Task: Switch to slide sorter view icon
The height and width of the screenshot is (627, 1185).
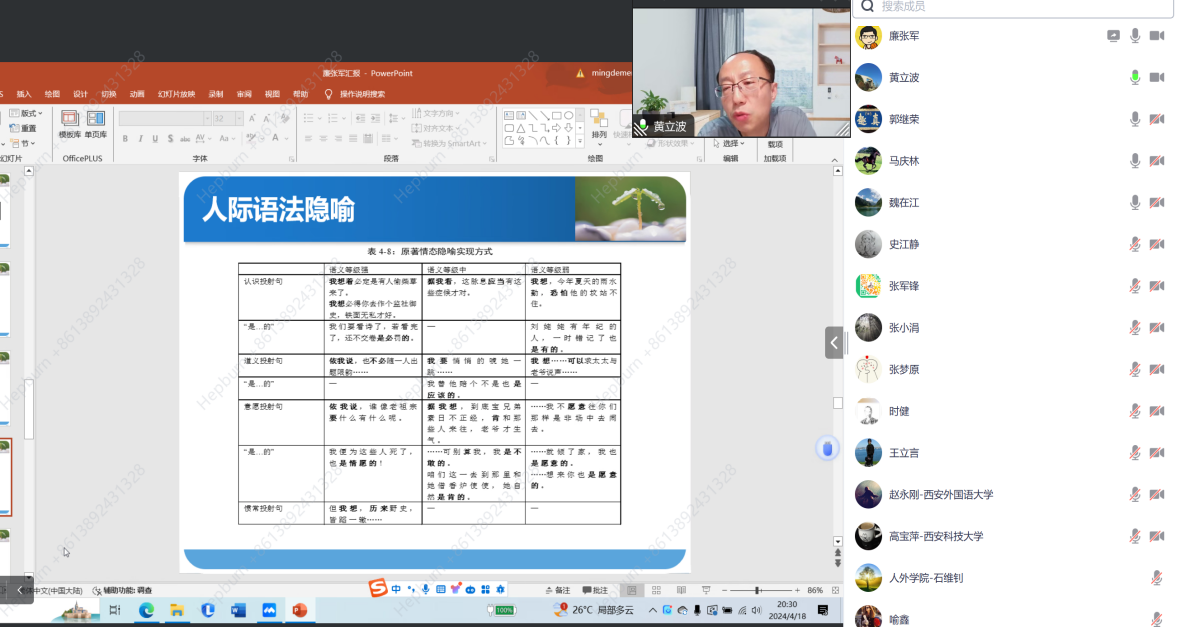Action: click(656, 590)
